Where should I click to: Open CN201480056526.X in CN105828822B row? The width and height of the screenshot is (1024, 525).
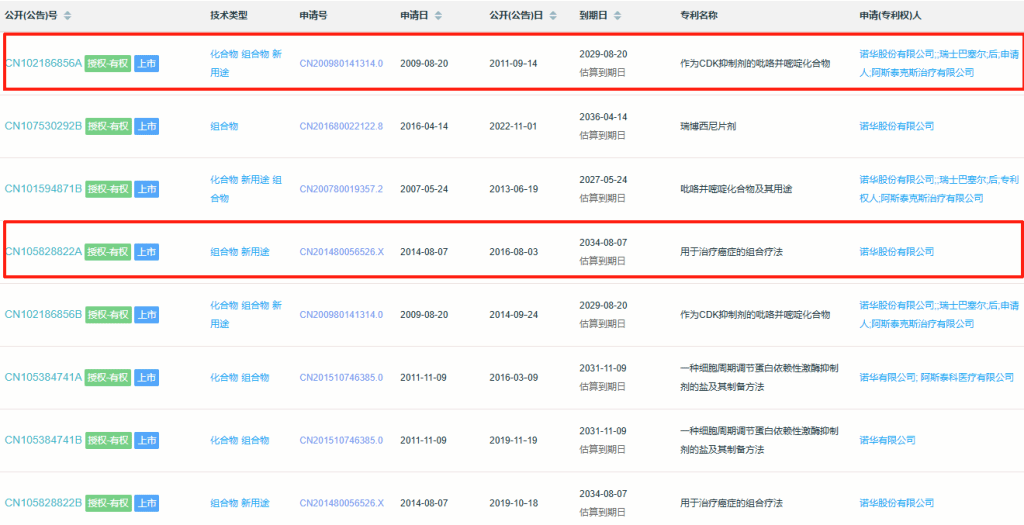342,503
